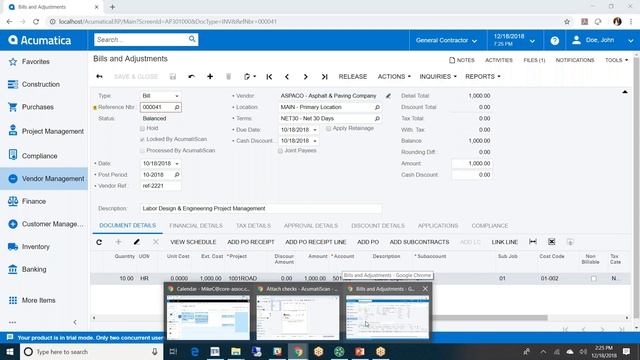The image size is (640, 360).
Task: Undo changes with the cancel arrow
Action: point(191,76)
